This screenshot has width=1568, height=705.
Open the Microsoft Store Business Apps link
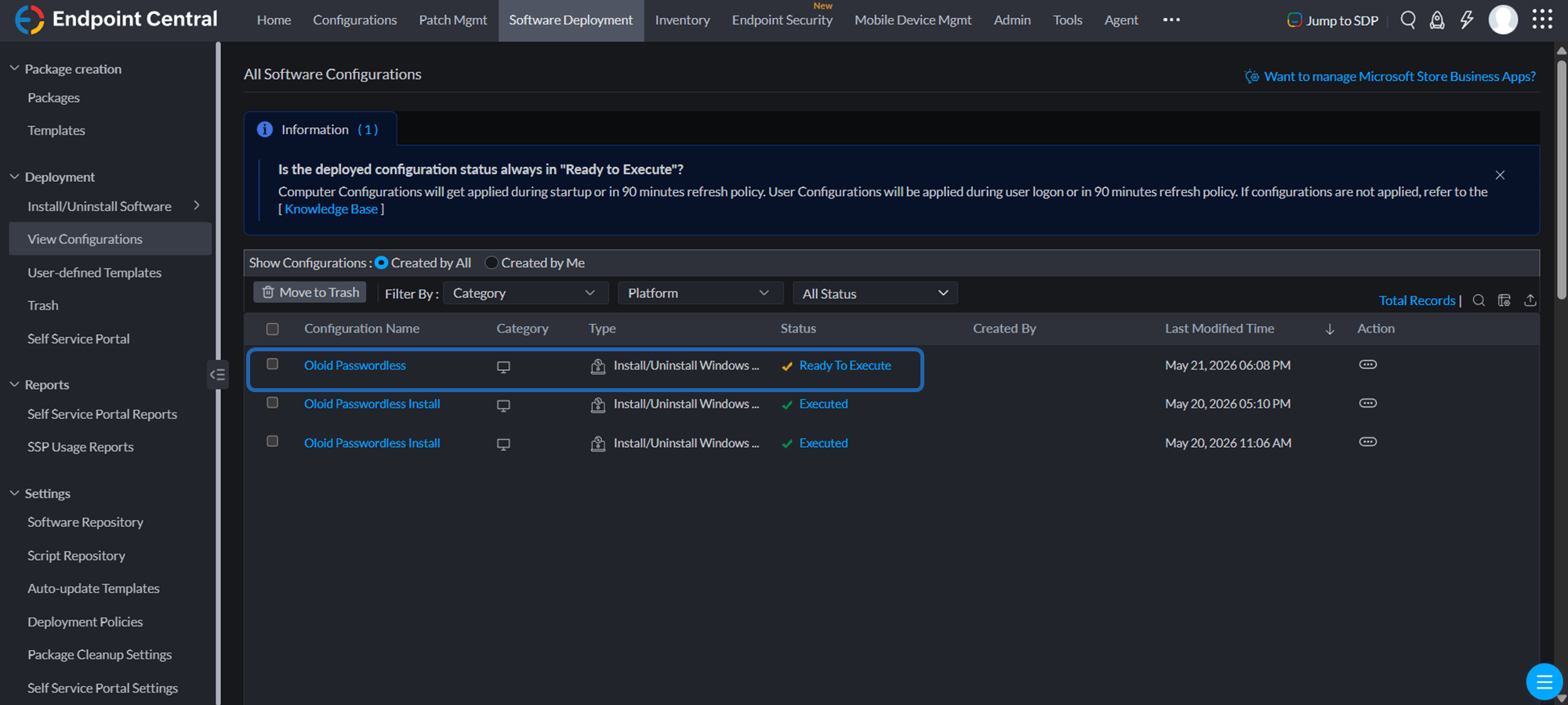pyautogui.click(x=1399, y=76)
